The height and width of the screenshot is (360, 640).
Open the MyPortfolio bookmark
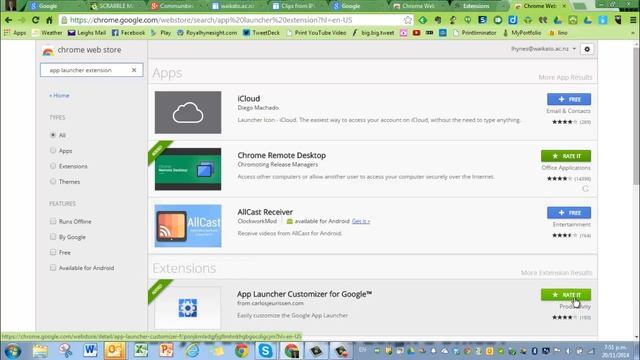(x=522, y=33)
